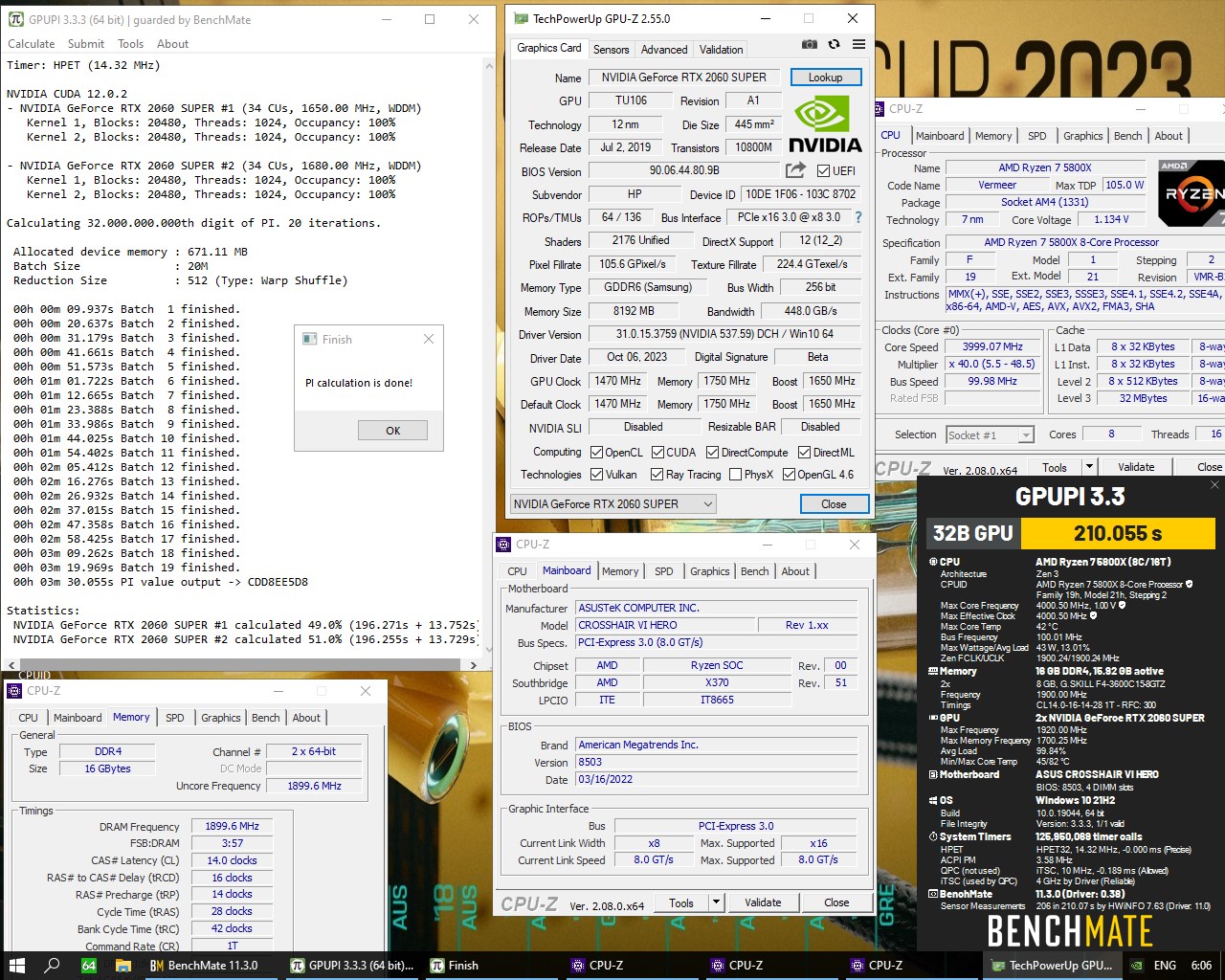Viewport: 1225px width, 980px height.
Task: Toggle the DirectML checkbox
Action: coord(804,453)
